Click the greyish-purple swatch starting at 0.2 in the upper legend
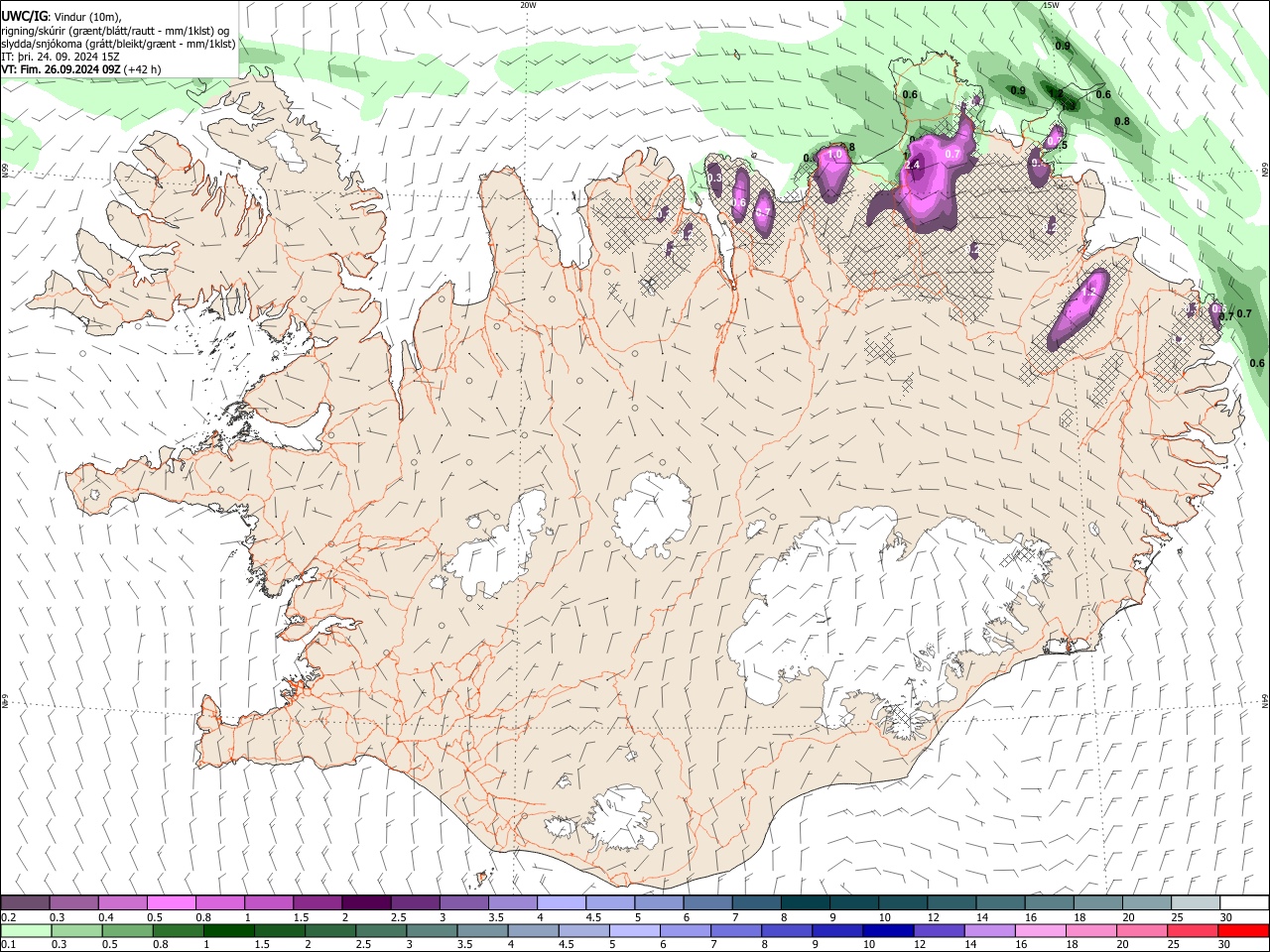The image size is (1270, 952). [25, 902]
